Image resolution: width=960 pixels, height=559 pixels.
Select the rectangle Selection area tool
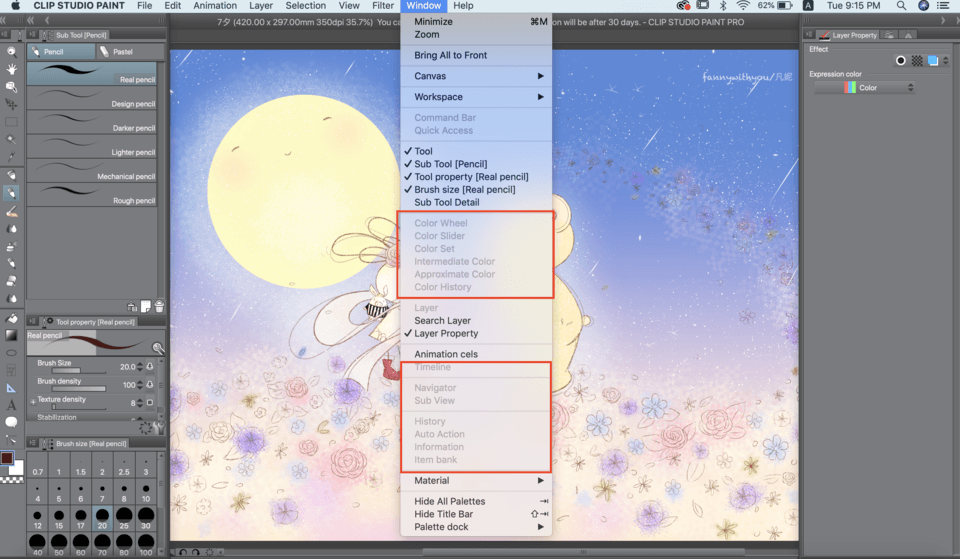click(11, 122)
